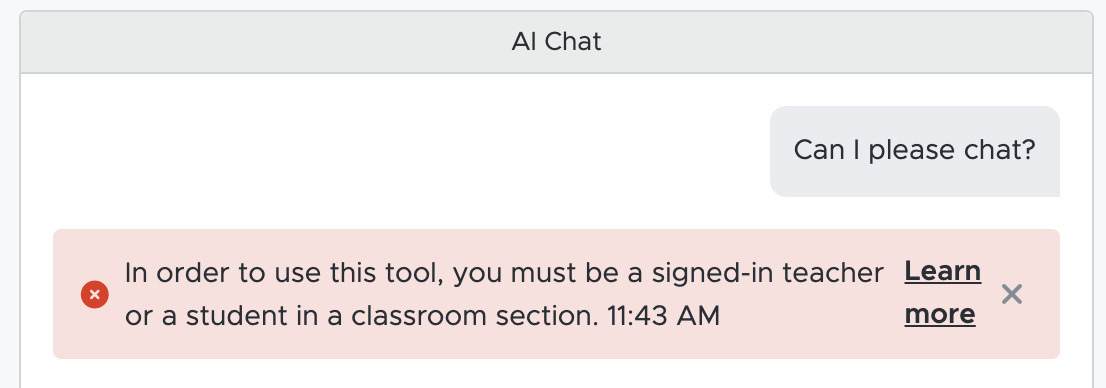Click white gap between message and alert

click(556, 212)
